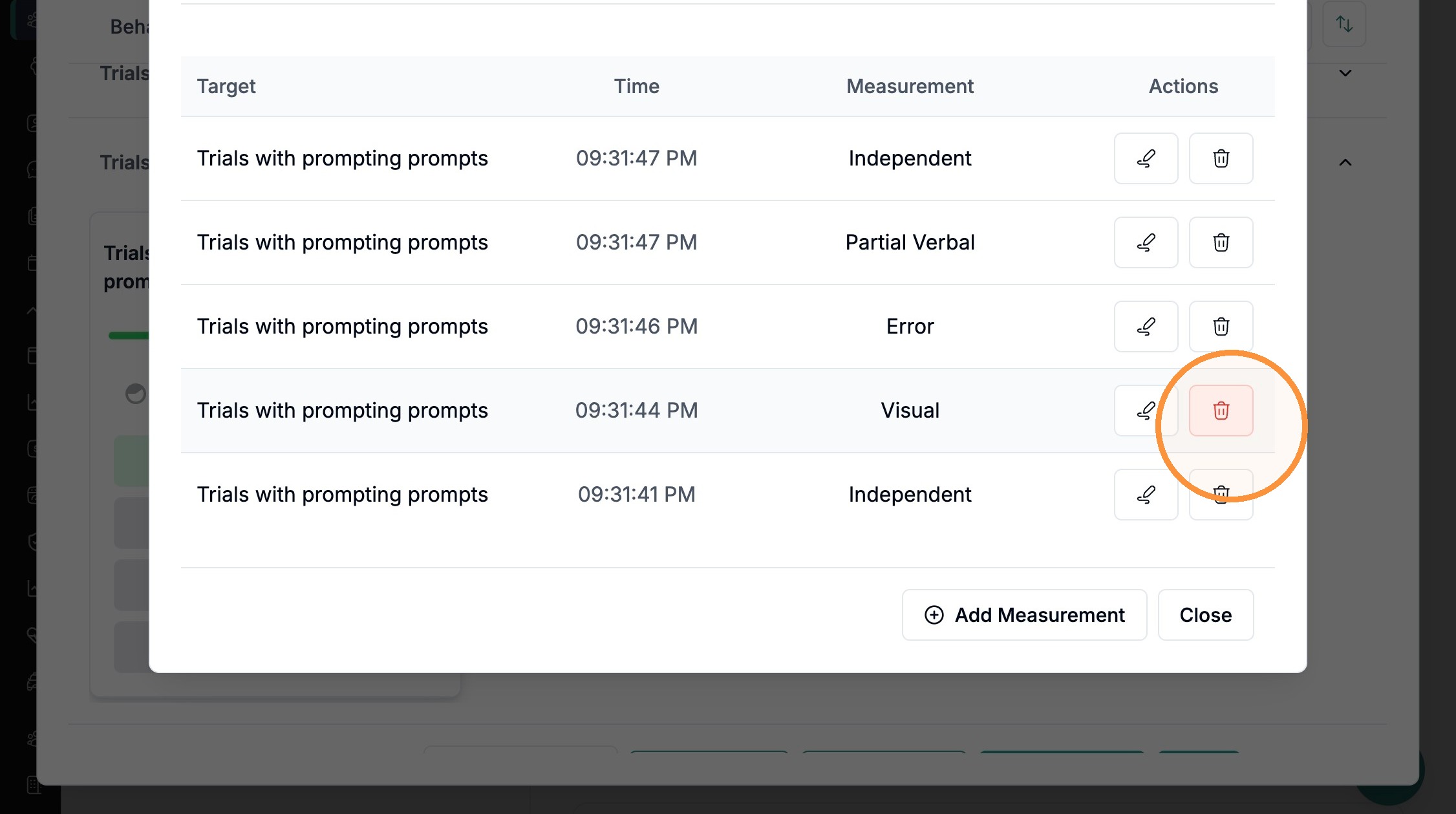Click the Add Measurement button
Viewport: 1456px width, 814px height.
[1024, 615]
